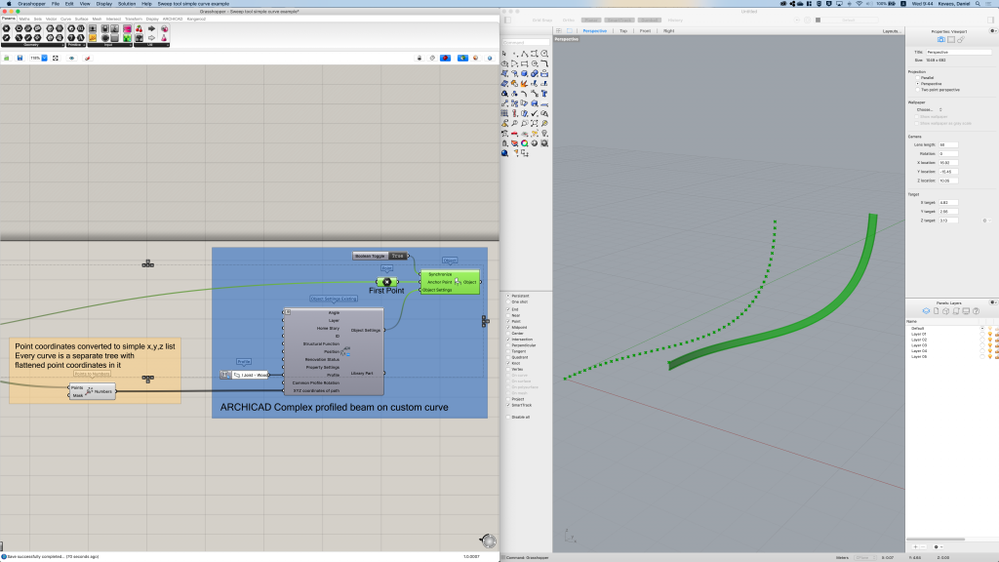
Task: Click the Boolean Toggle component on the canvas
Action: tap(381, 256)
